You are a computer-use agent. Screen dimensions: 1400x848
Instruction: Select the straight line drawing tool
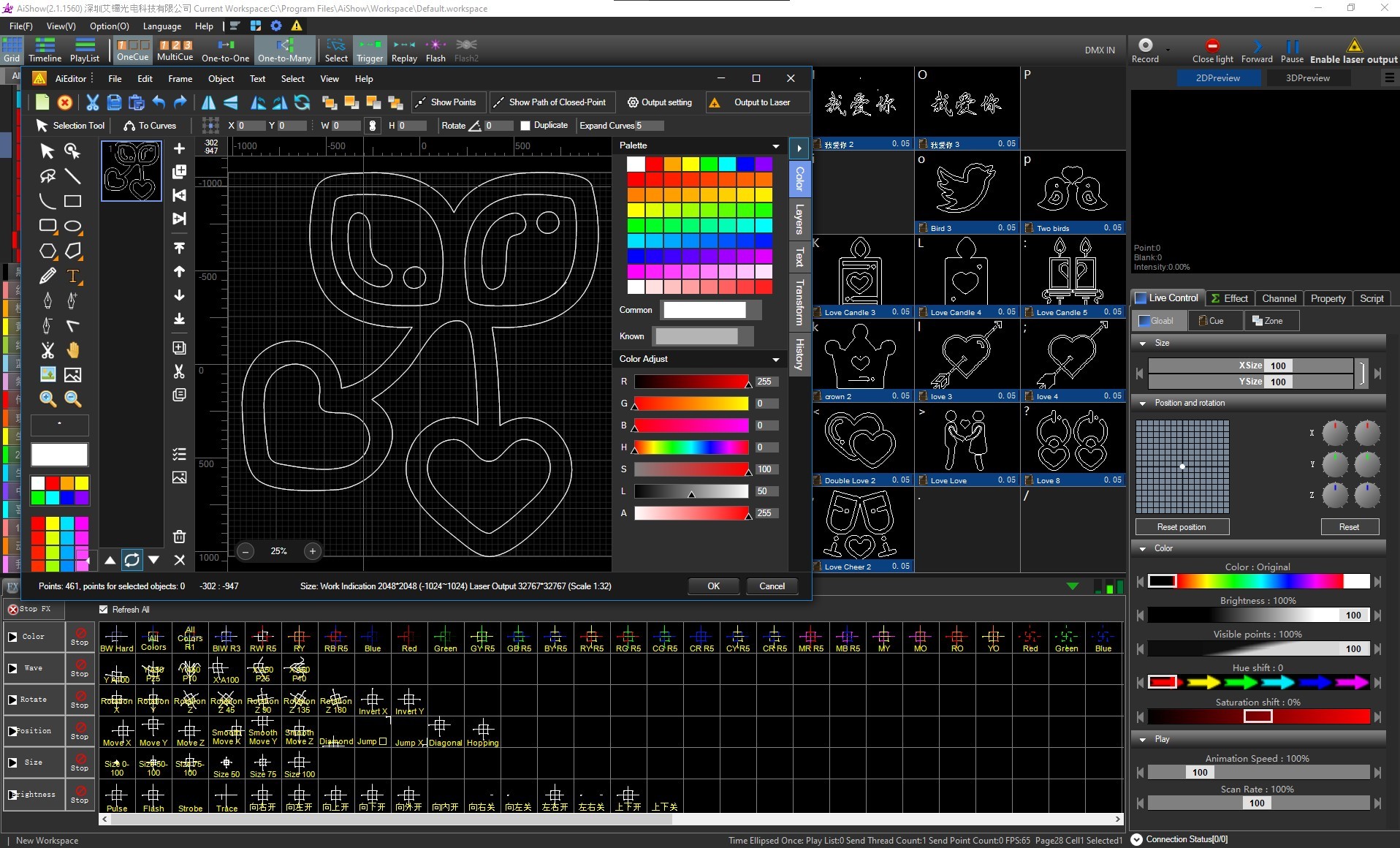pos(72,176)
